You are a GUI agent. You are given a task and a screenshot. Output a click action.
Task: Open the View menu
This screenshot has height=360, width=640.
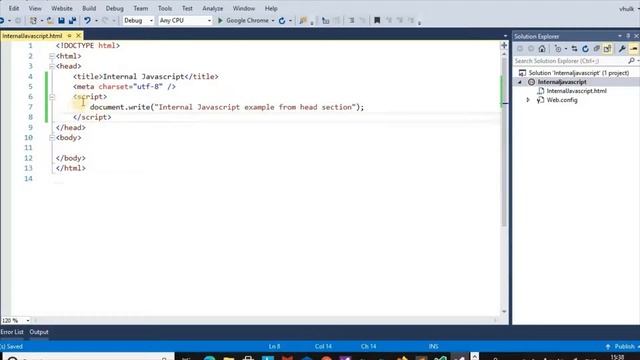[35, 8]
